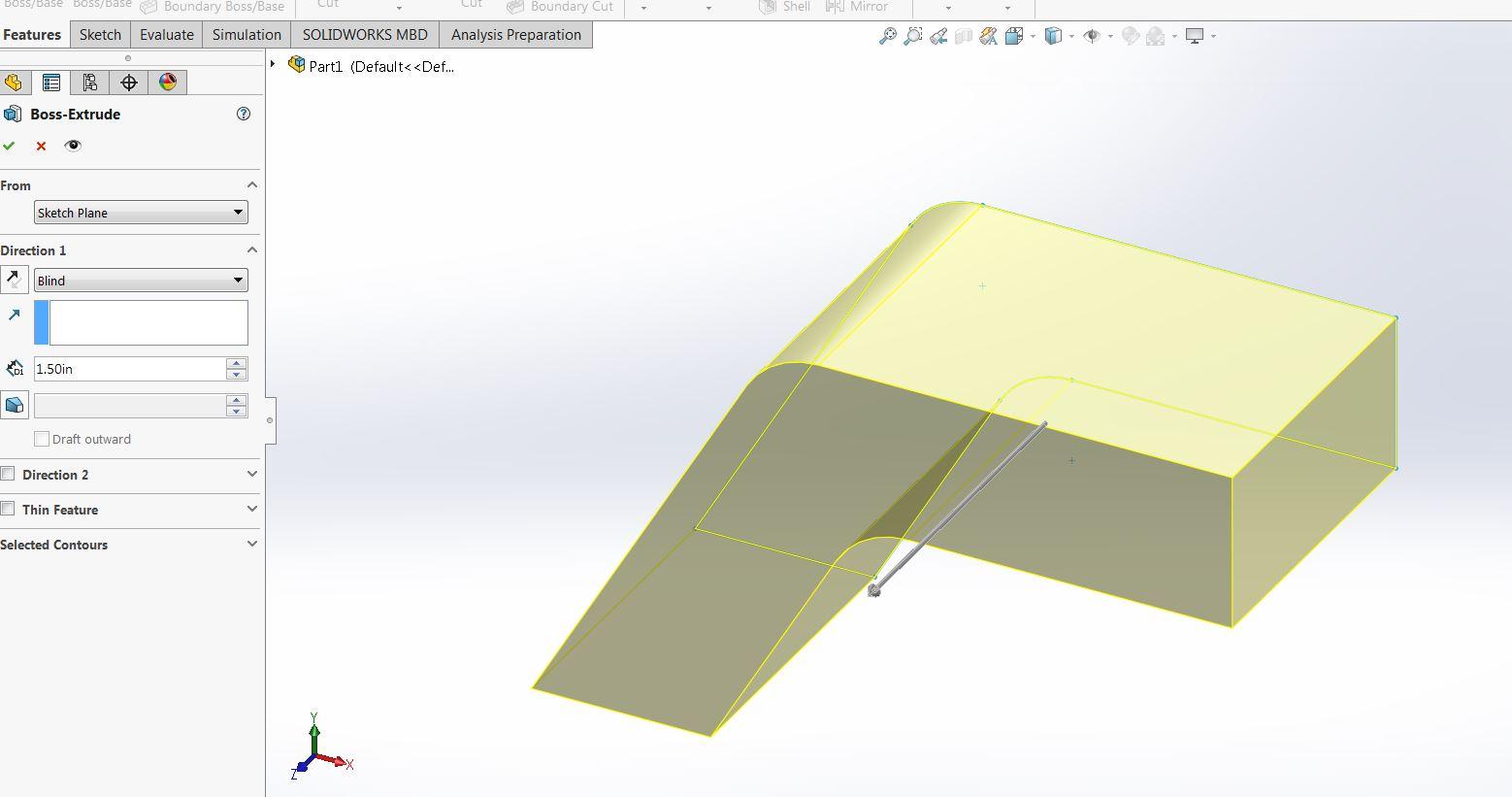The width and height of the screenshot is (1512, 797).
Task: Select the Zoom to Area tool
Action: 912,37
